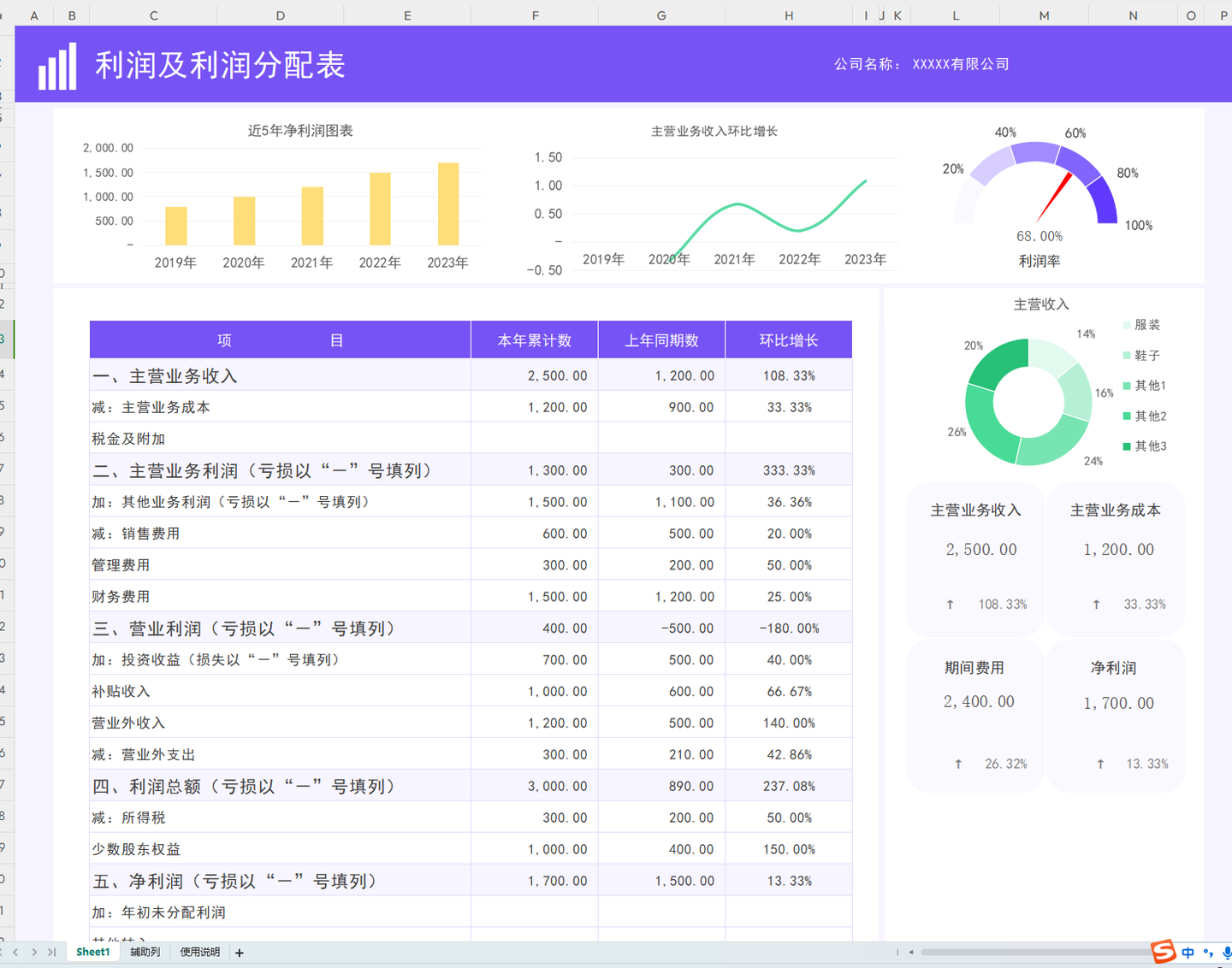Viewport: 1232px width, 968px height.
Task: Click the 68.00% profit rate value
Action: coord(1039,236)
